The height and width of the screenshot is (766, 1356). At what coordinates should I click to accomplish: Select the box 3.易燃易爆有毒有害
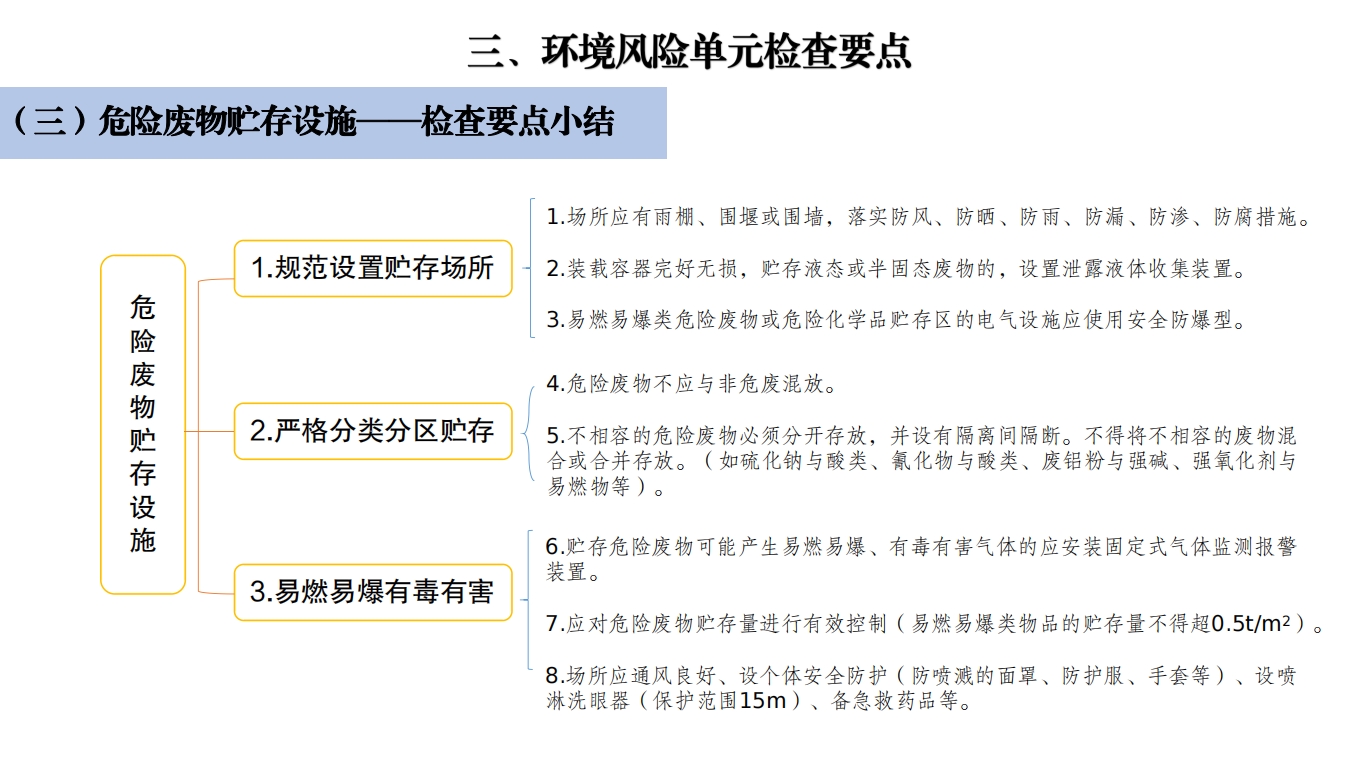[373, 592]
